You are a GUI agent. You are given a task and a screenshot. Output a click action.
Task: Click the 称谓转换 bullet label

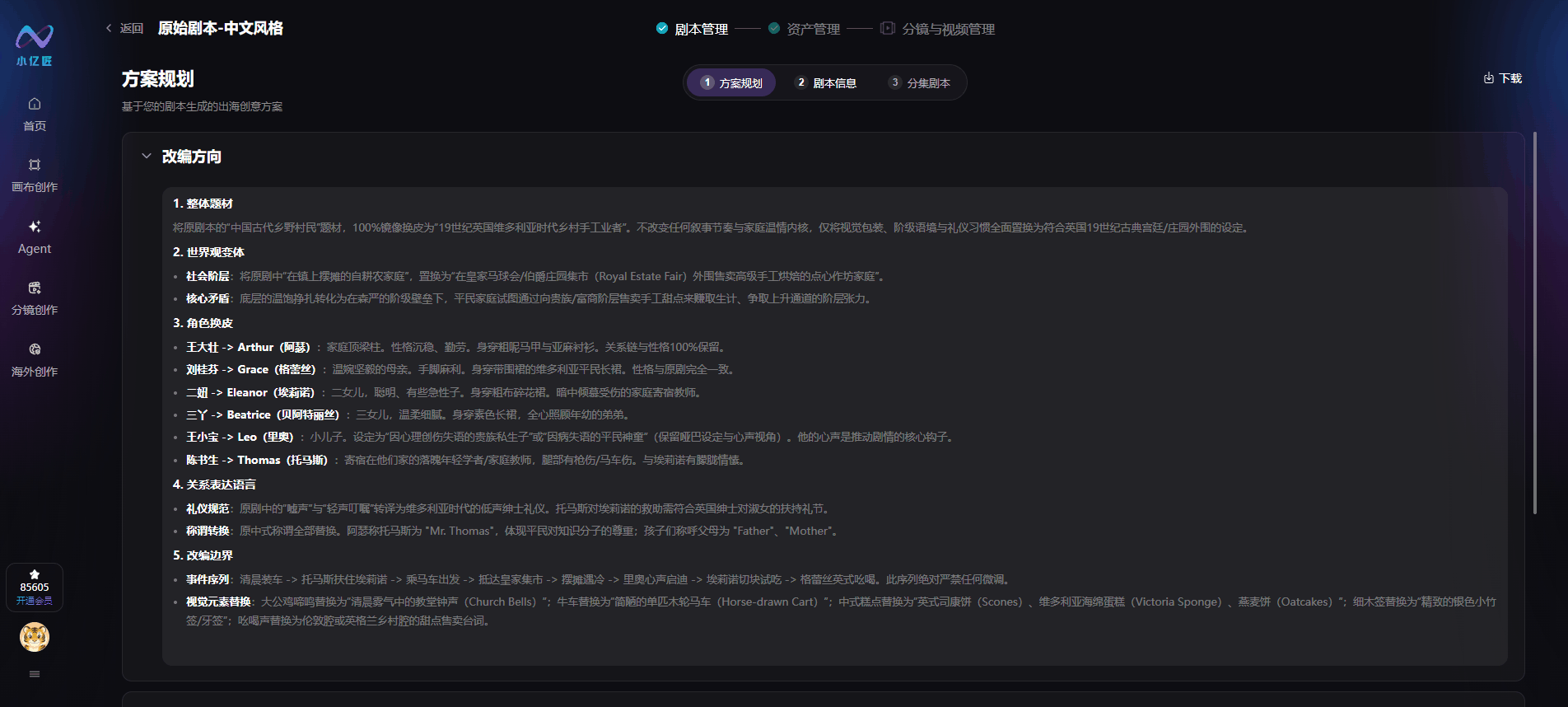(208, 531)
